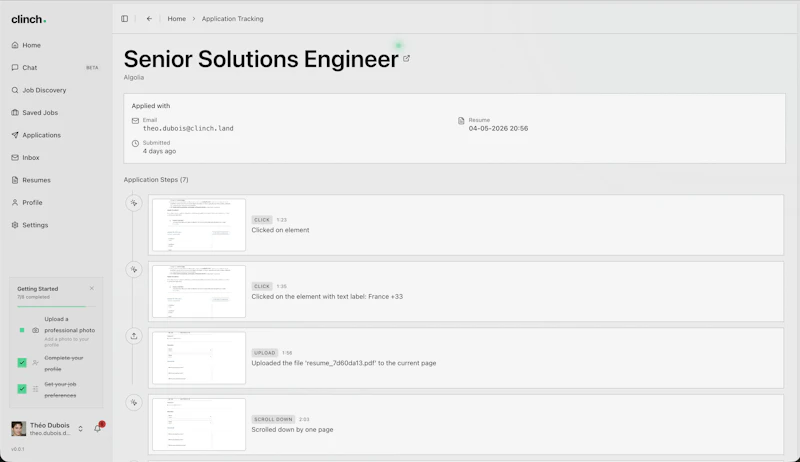
Task: Click the resume 04-05-2026 20:56 link
Action: pyautogui.click(x=498, y=129)
